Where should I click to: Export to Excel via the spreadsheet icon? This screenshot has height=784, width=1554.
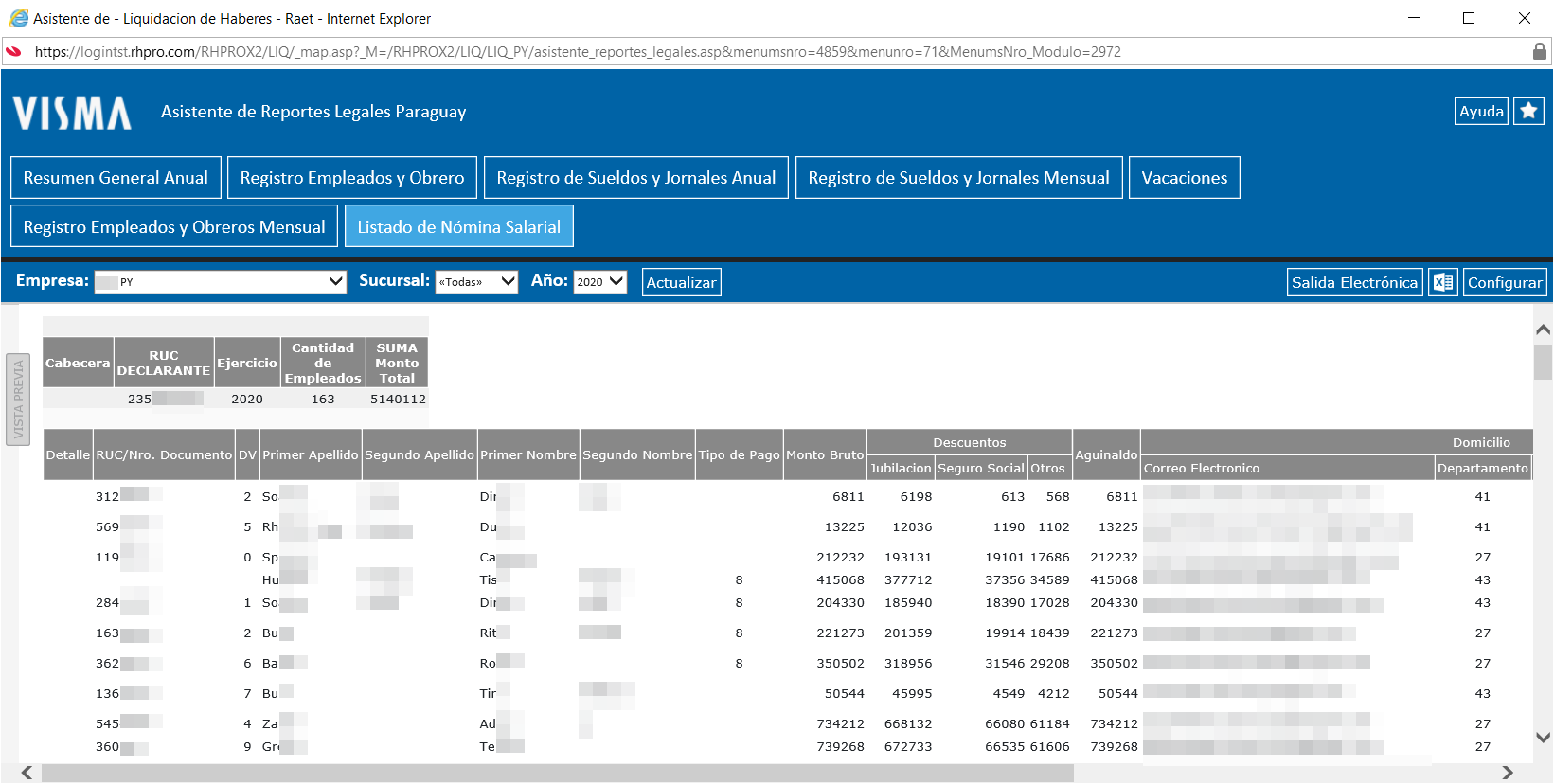pos(1443,282)
